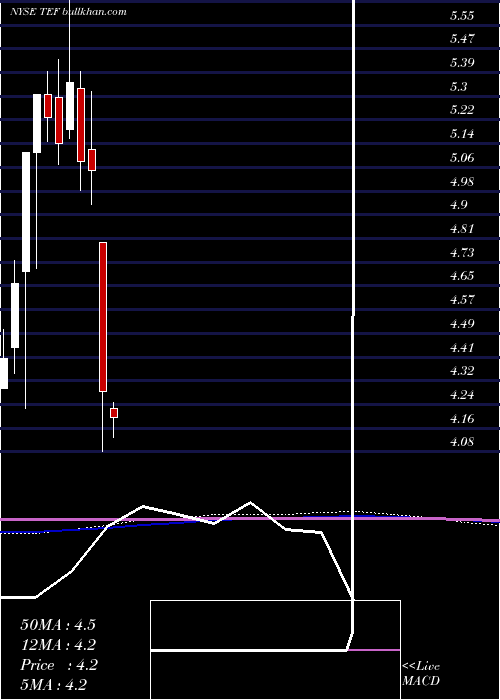500x700 pixels.
Task: Click the 4.16 price axis label
Action: coord(462,419)
